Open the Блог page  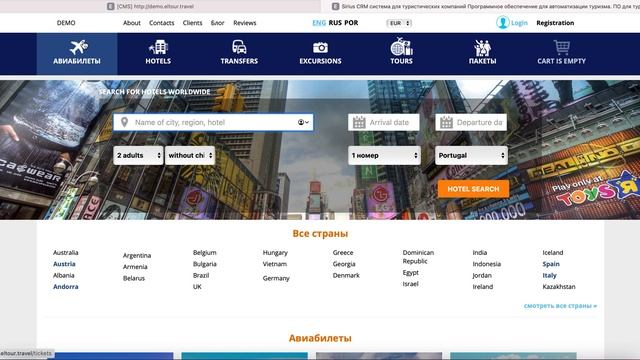pyautogui.click(x=218, y=23)
